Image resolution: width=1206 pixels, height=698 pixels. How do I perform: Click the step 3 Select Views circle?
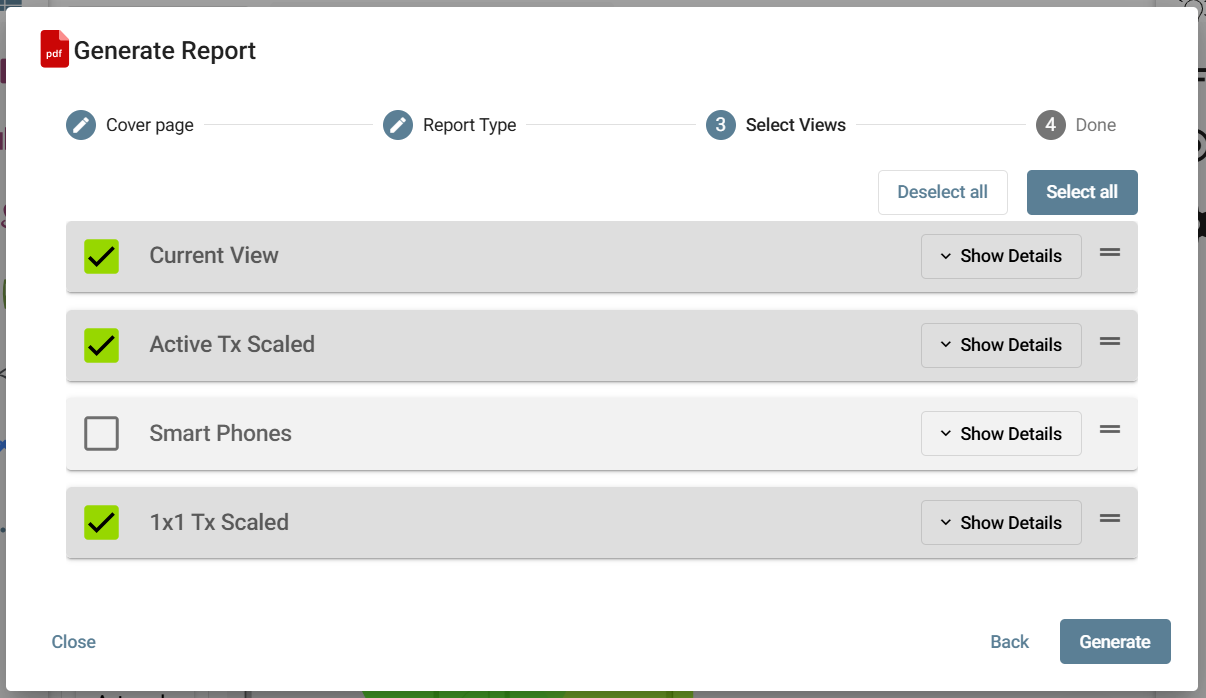721,125
